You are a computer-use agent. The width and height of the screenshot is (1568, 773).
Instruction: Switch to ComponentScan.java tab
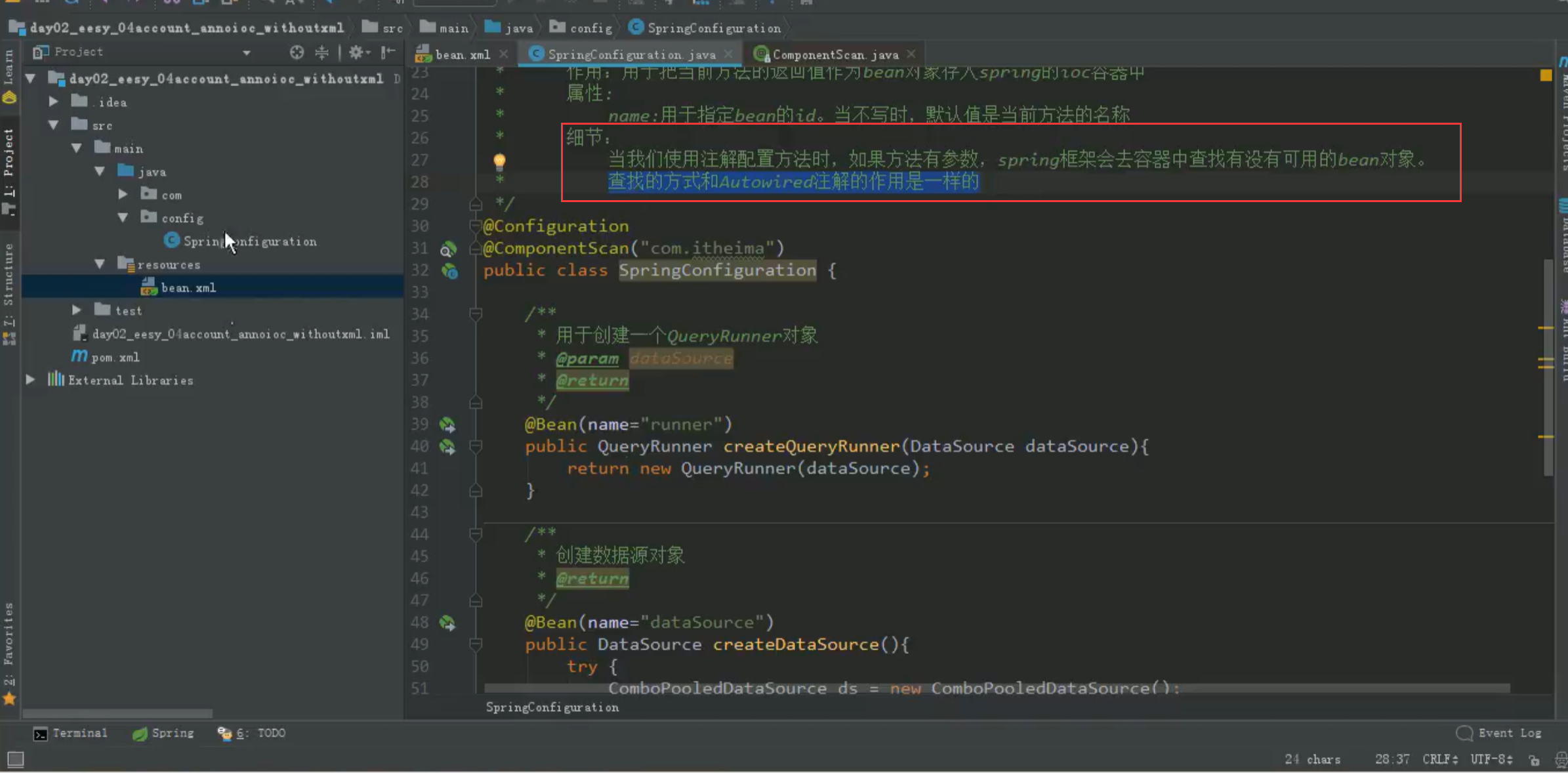pyautogui.click(x=835, y=55)
